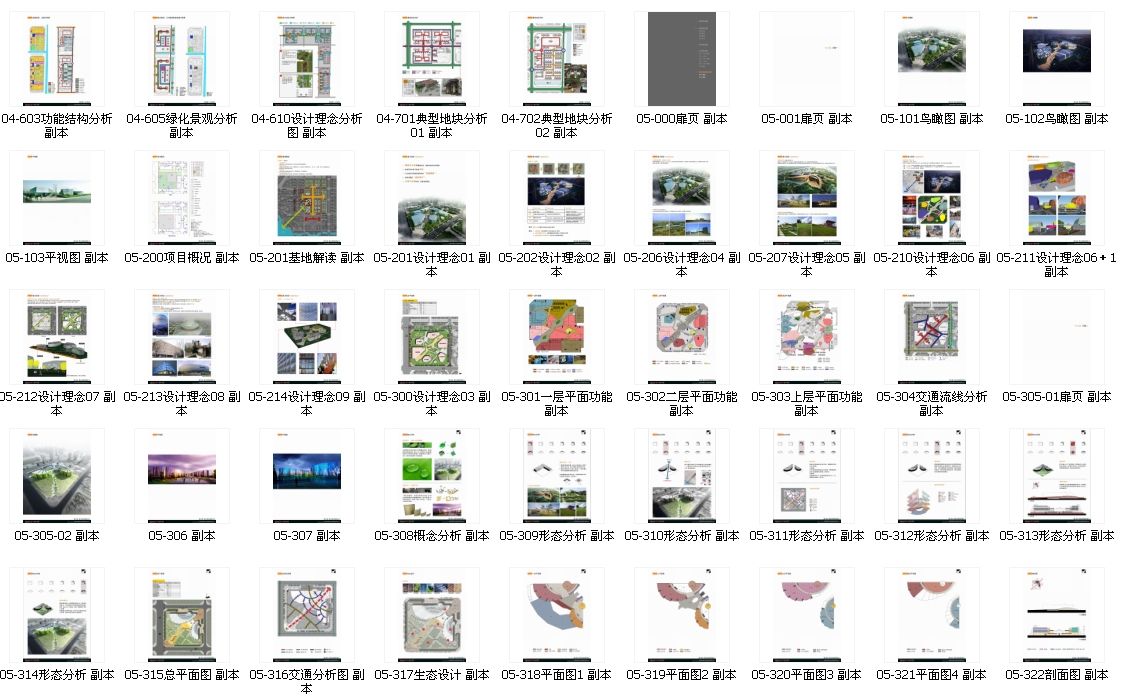Select the 05-213设计理念08 thumbnail

181,337
